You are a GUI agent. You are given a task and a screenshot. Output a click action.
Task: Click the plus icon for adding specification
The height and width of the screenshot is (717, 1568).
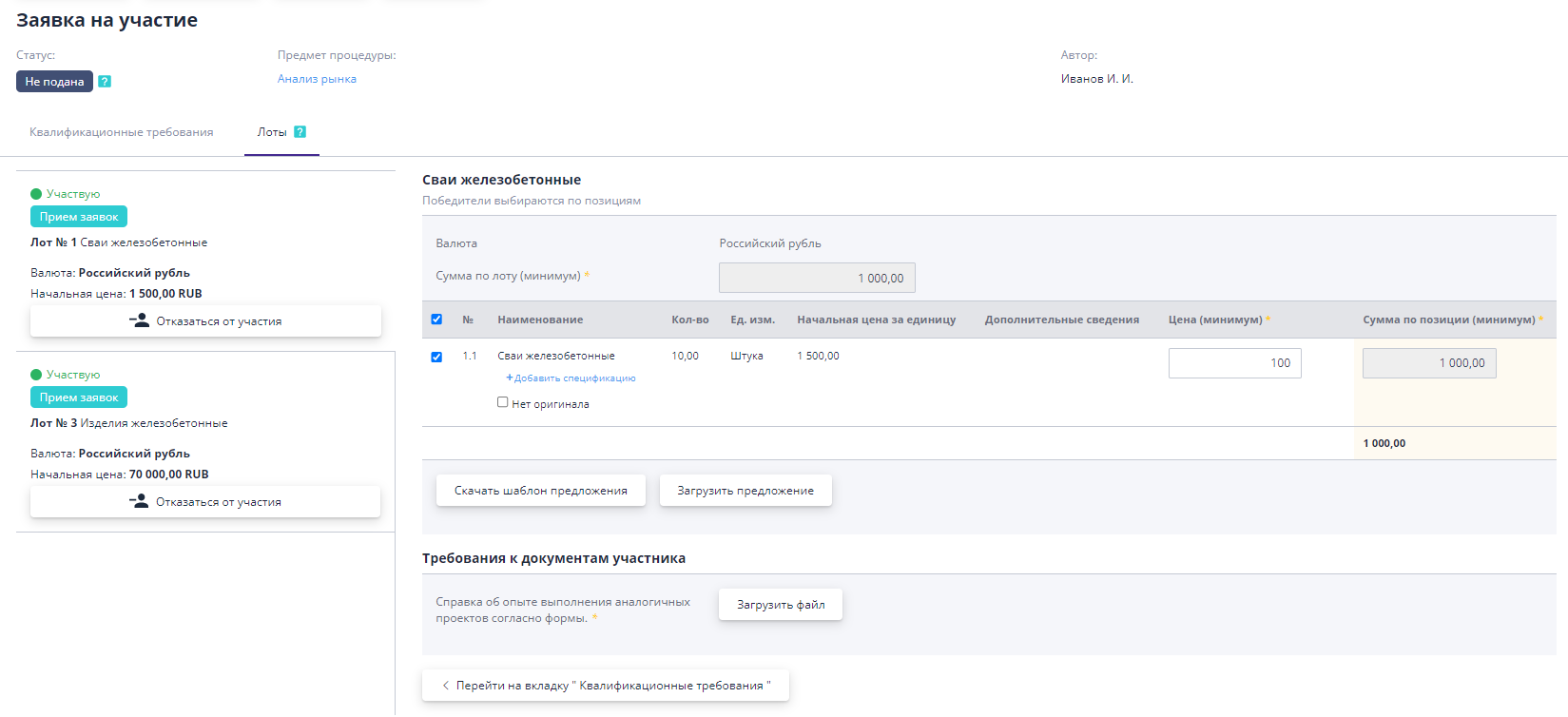pyautogui.click(x=510, y=378)
